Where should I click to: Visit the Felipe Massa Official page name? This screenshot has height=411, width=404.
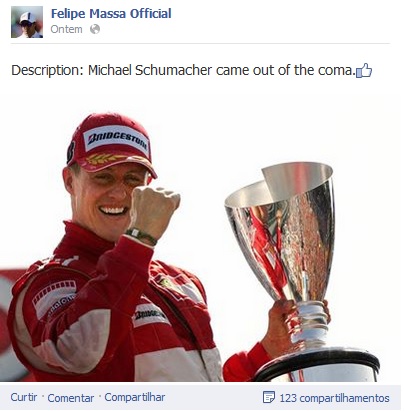point(111,14)
